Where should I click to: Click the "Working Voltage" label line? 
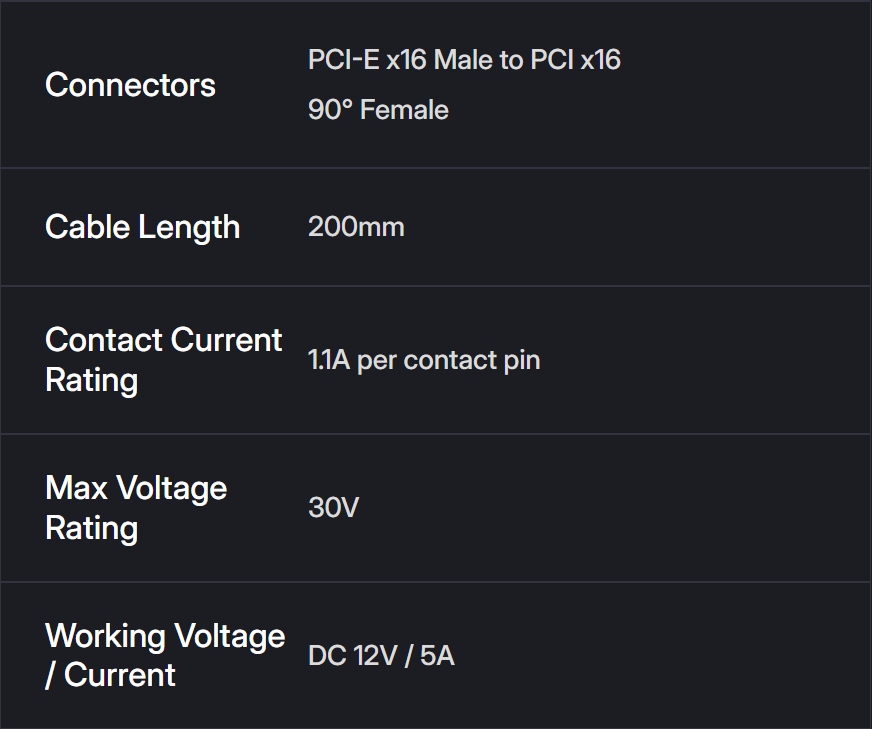[x=165, y=636]
